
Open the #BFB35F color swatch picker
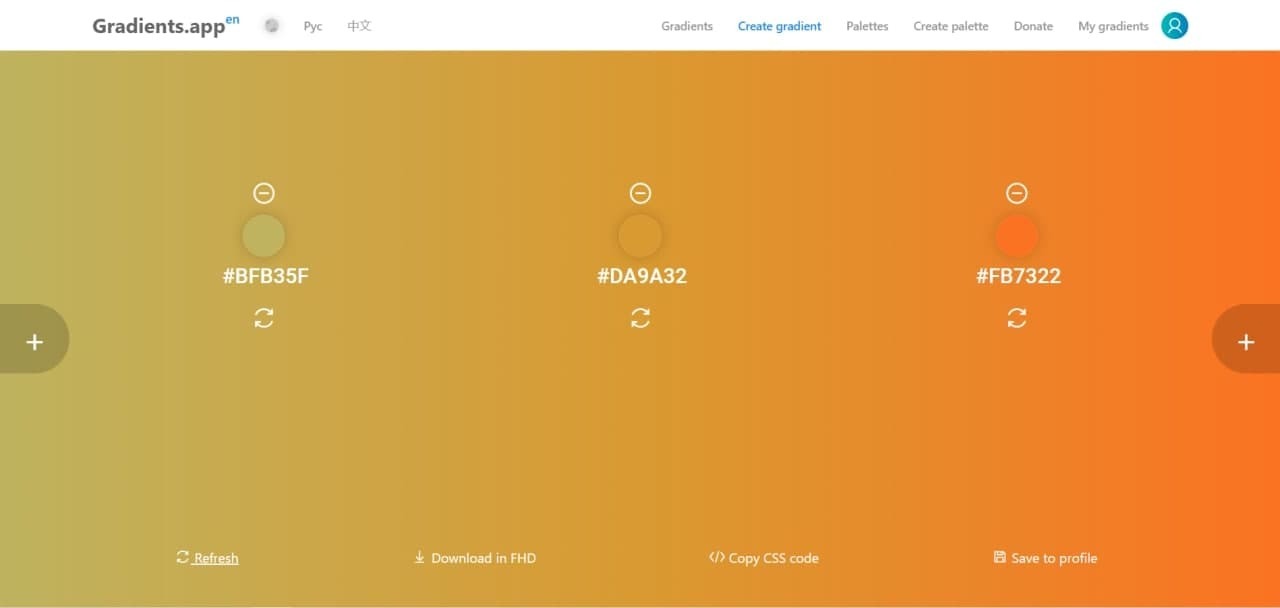pyautogui.click(x=264, y=236)
